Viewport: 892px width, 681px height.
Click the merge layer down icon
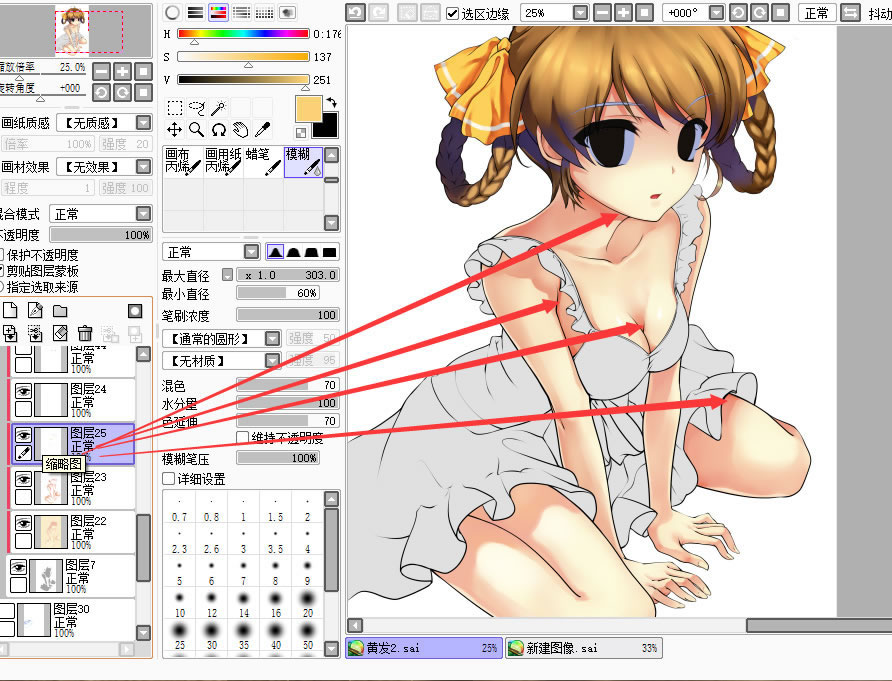[10, 333]
